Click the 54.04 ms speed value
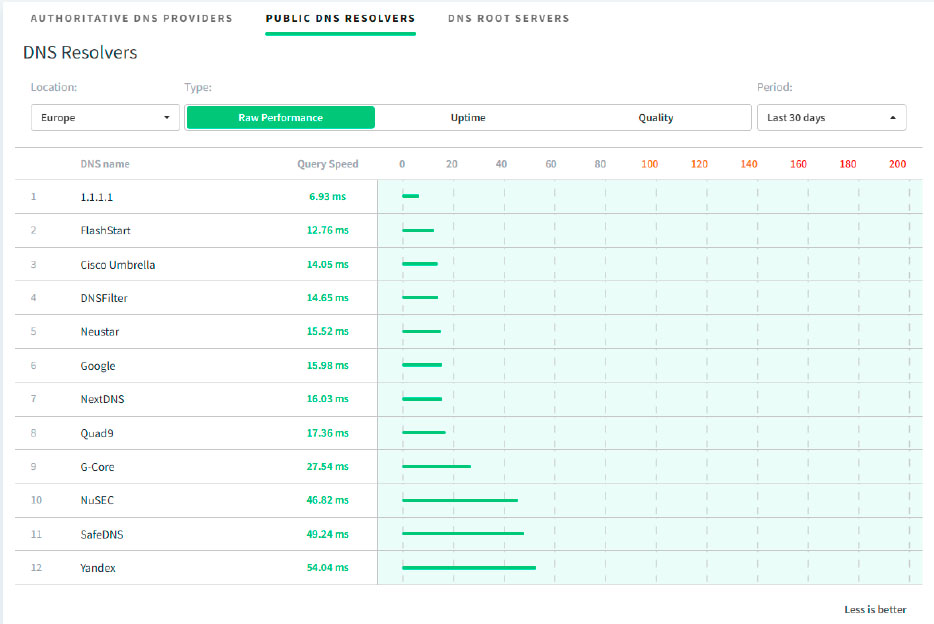 (328, 567)
